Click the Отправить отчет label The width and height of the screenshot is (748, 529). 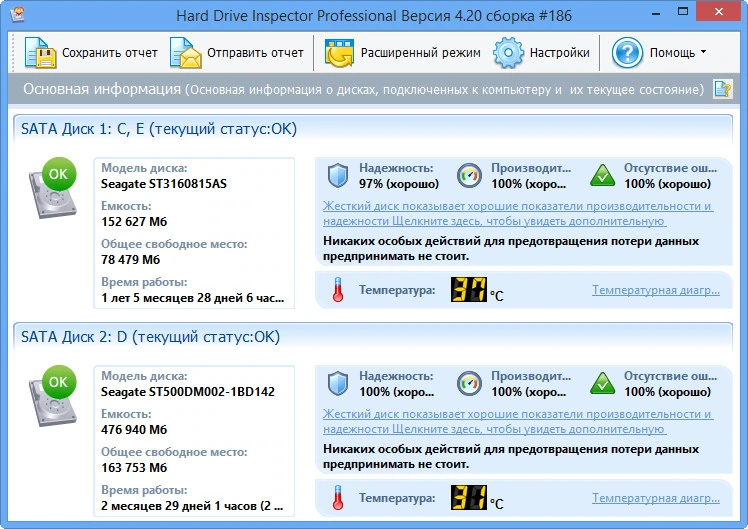pyautogui.click(x=255, y=52)
